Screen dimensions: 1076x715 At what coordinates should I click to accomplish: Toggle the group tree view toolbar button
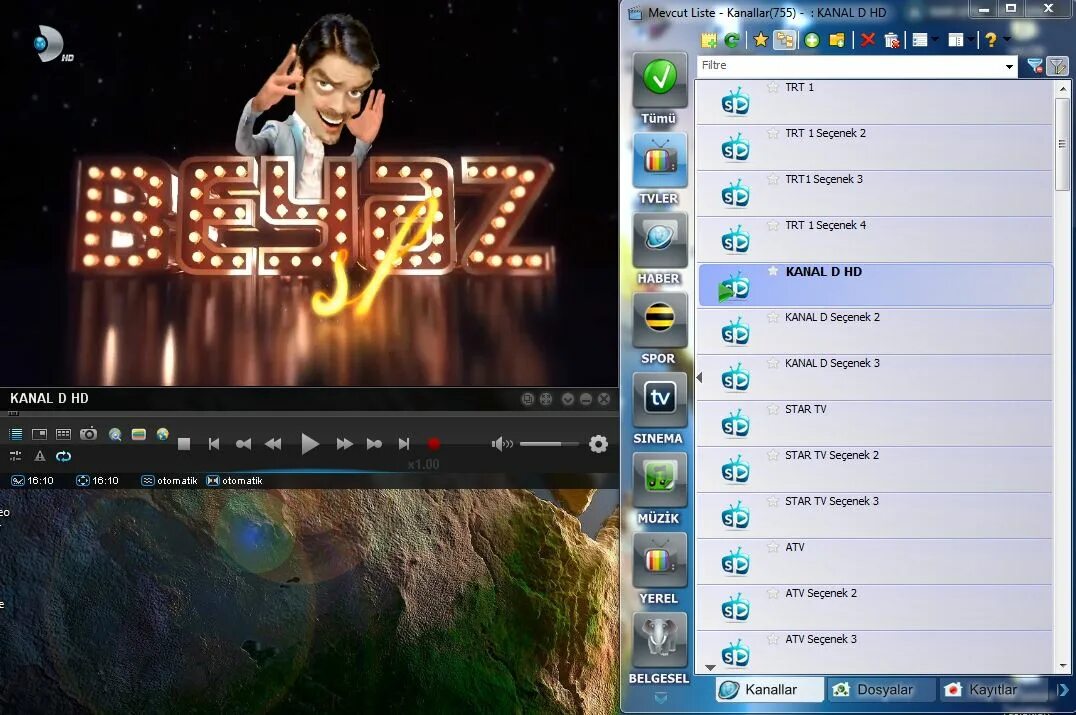tap(784, 40)
